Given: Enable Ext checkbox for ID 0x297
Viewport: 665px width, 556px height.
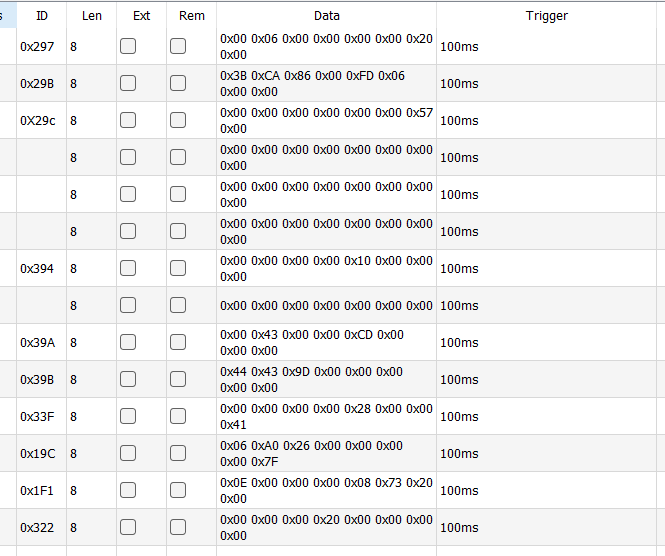Looking at the screenshot, I should (x=128, y=46).
